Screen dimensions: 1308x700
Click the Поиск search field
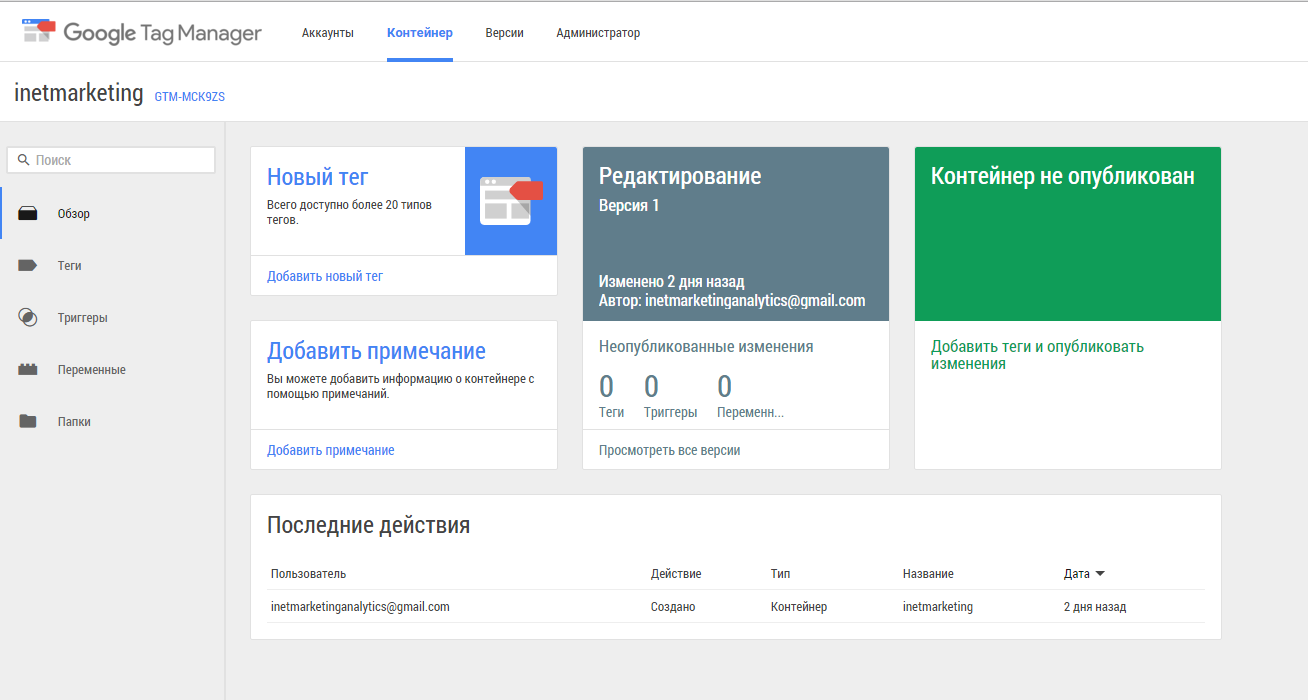[111, 160]
